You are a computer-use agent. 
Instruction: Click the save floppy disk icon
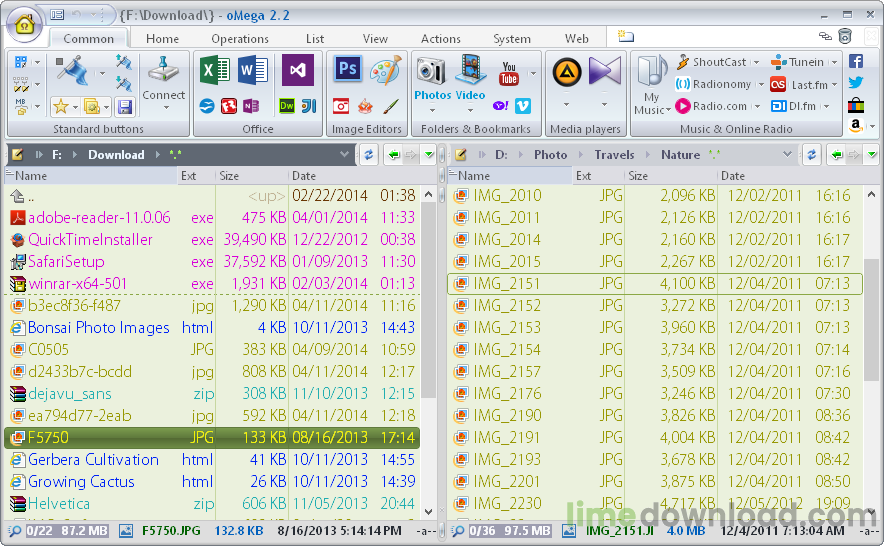(x=125, y=106)
